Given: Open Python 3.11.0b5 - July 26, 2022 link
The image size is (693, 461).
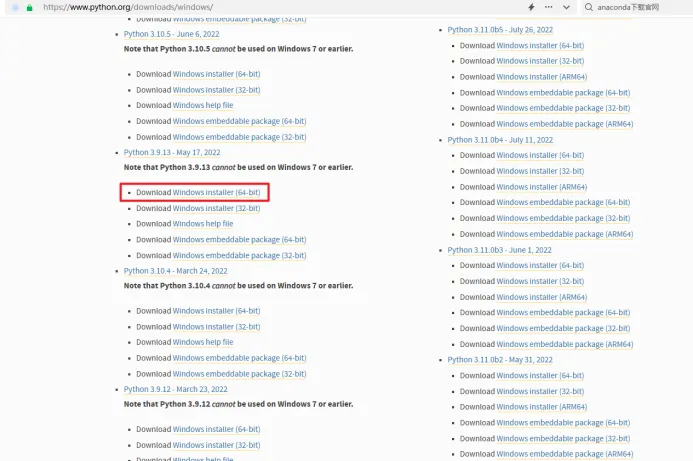Looking at the screenshot, I should [x=500, y=30].
